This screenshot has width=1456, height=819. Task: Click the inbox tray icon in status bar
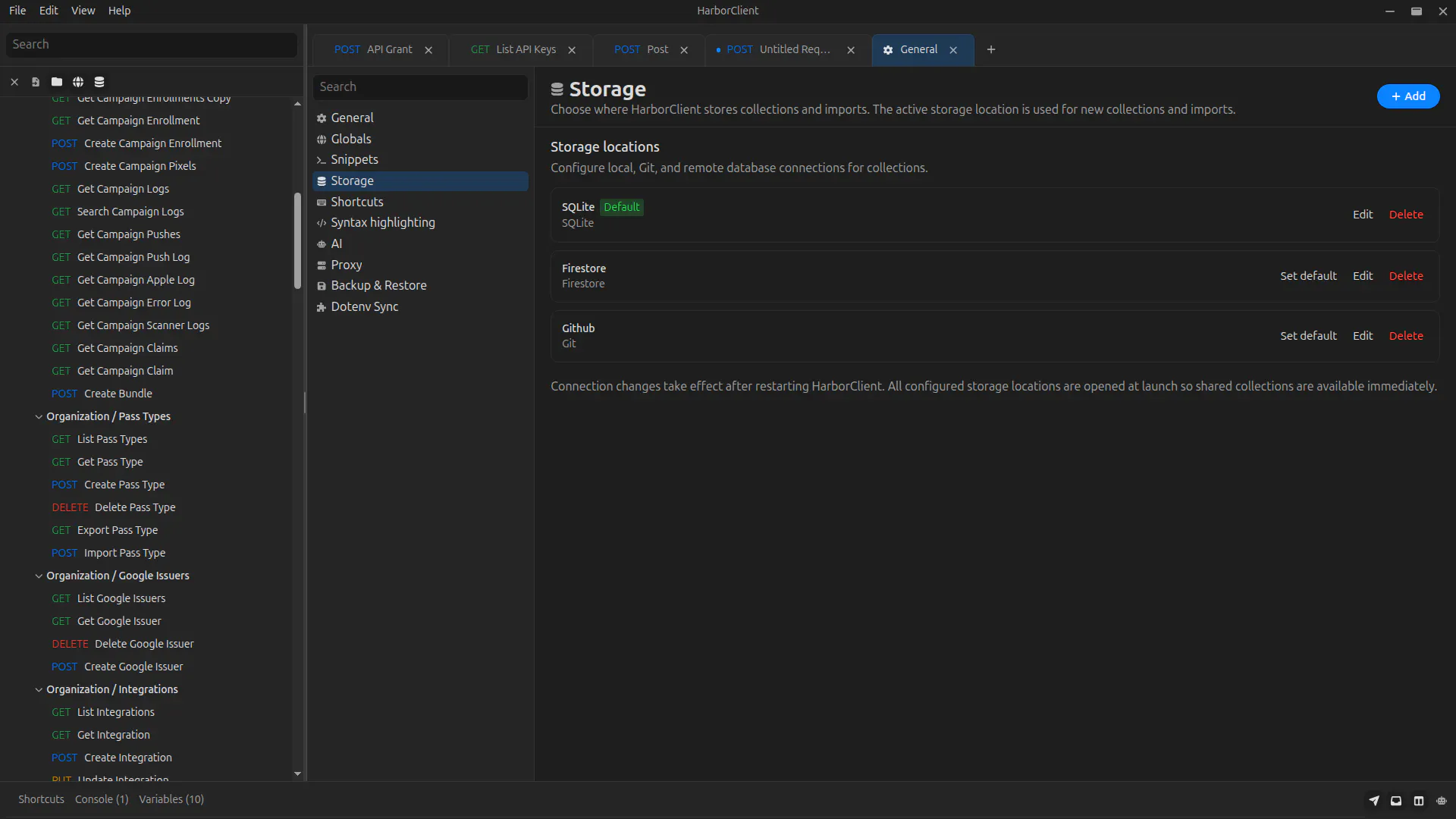(1396, 800)
